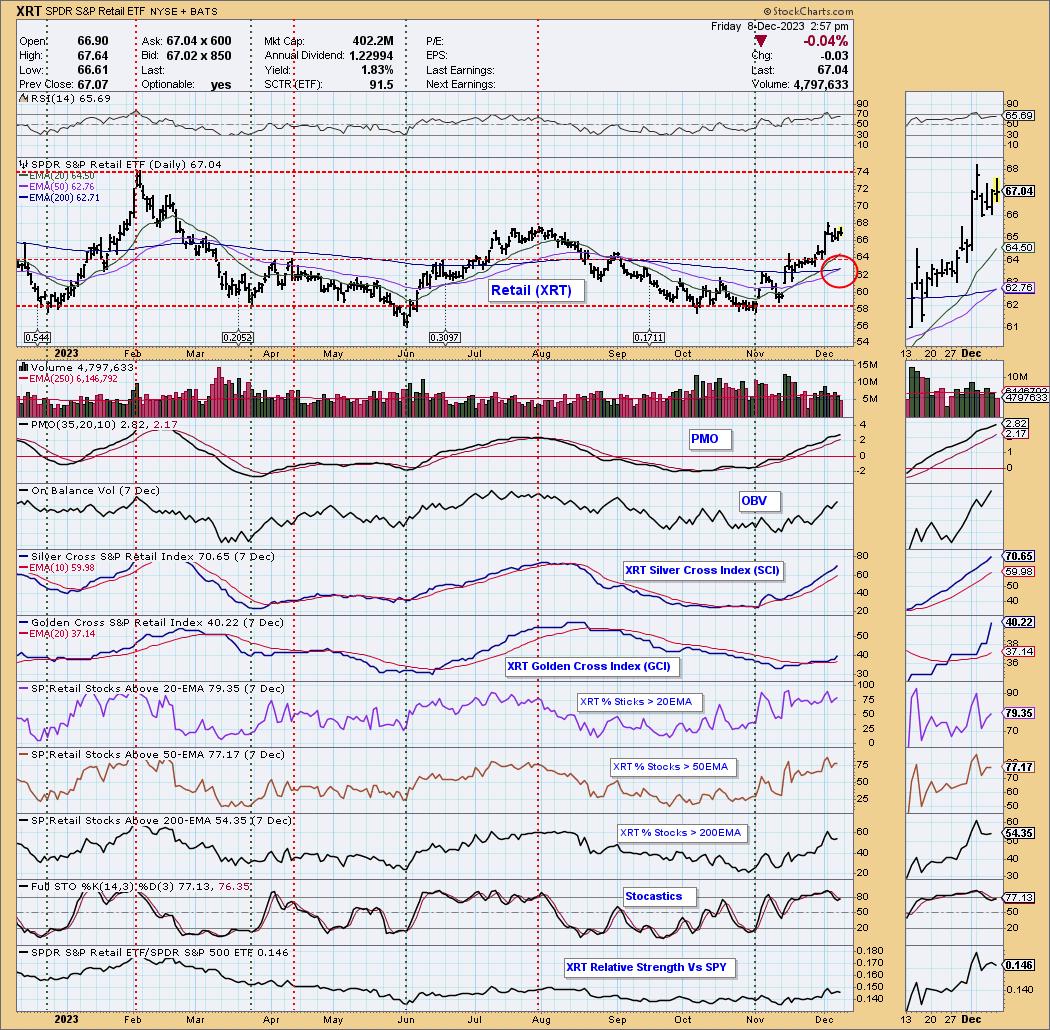Viewport: 1050px width, 1030px height.
Task: Click the 0.544 price-low marker label
Action: pyautogui.click(x=38, y=338)
